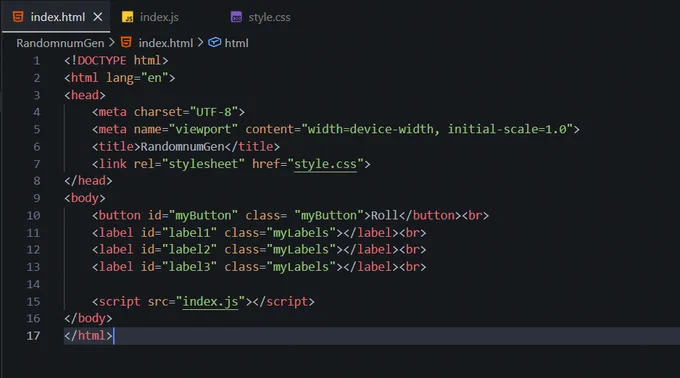Click line number 9 in the gutter
The width and height of the screenshot is (680, 378).
(36, 198)
